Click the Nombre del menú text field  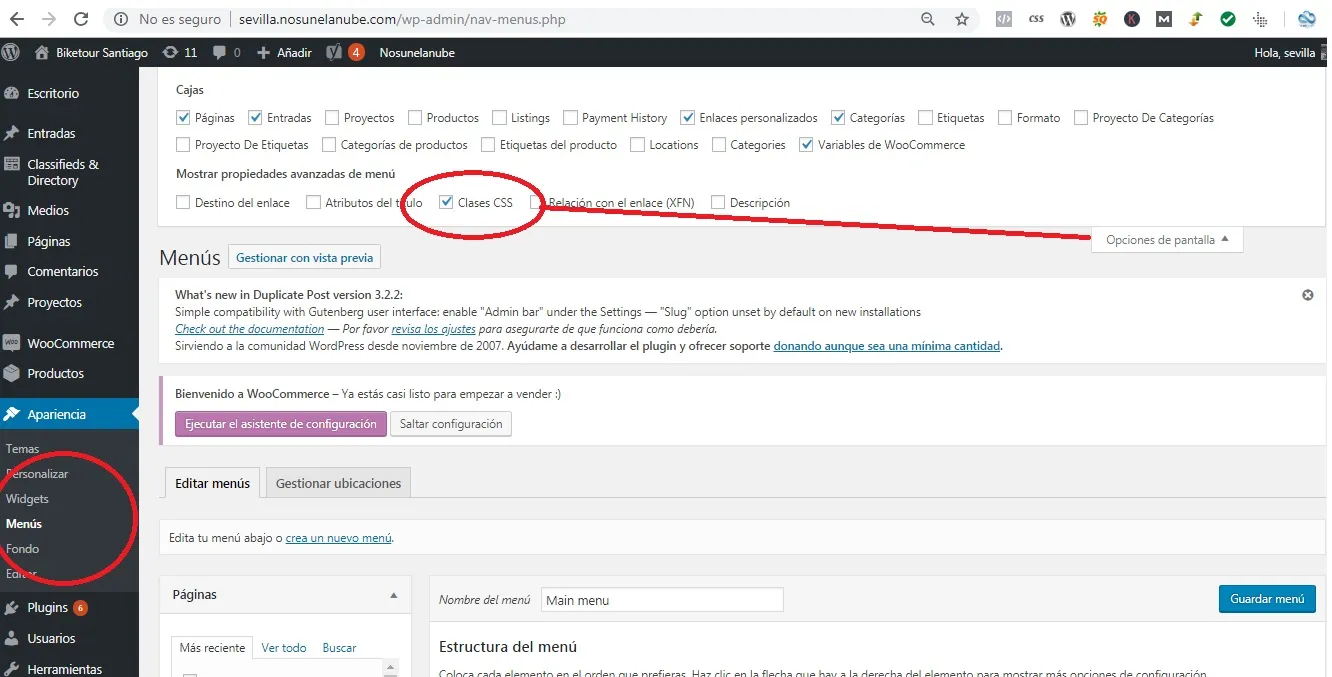click(662, 600)
